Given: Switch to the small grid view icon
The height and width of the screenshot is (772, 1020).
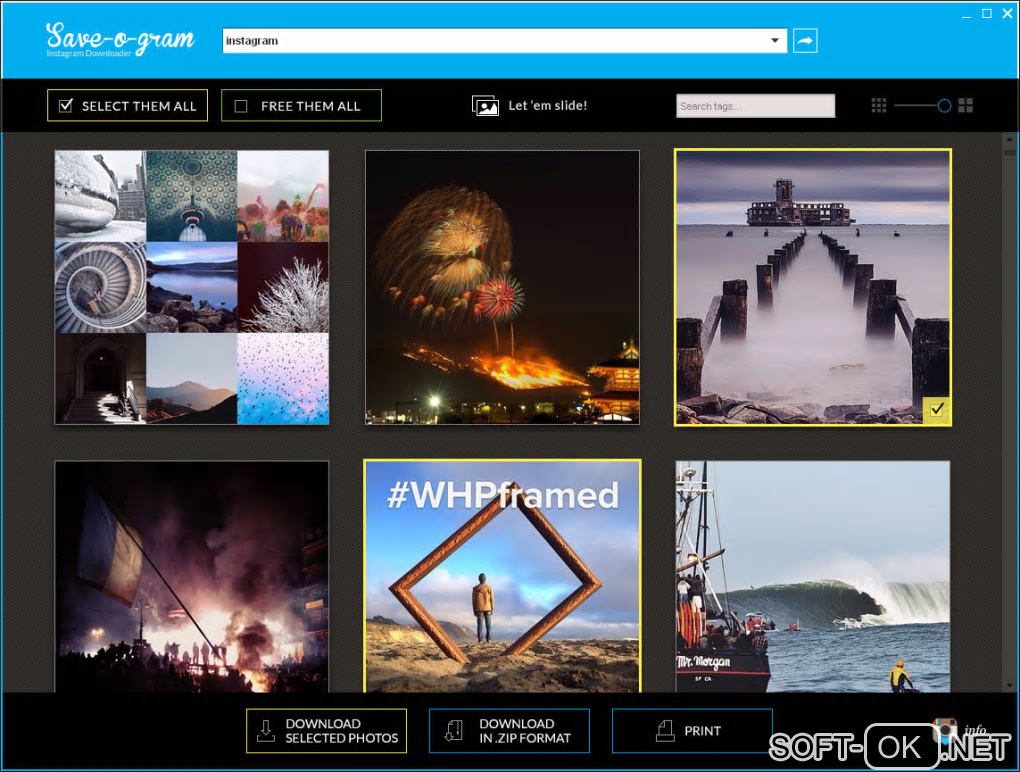Looking at the screenshot, I should [x=878, y=105].
